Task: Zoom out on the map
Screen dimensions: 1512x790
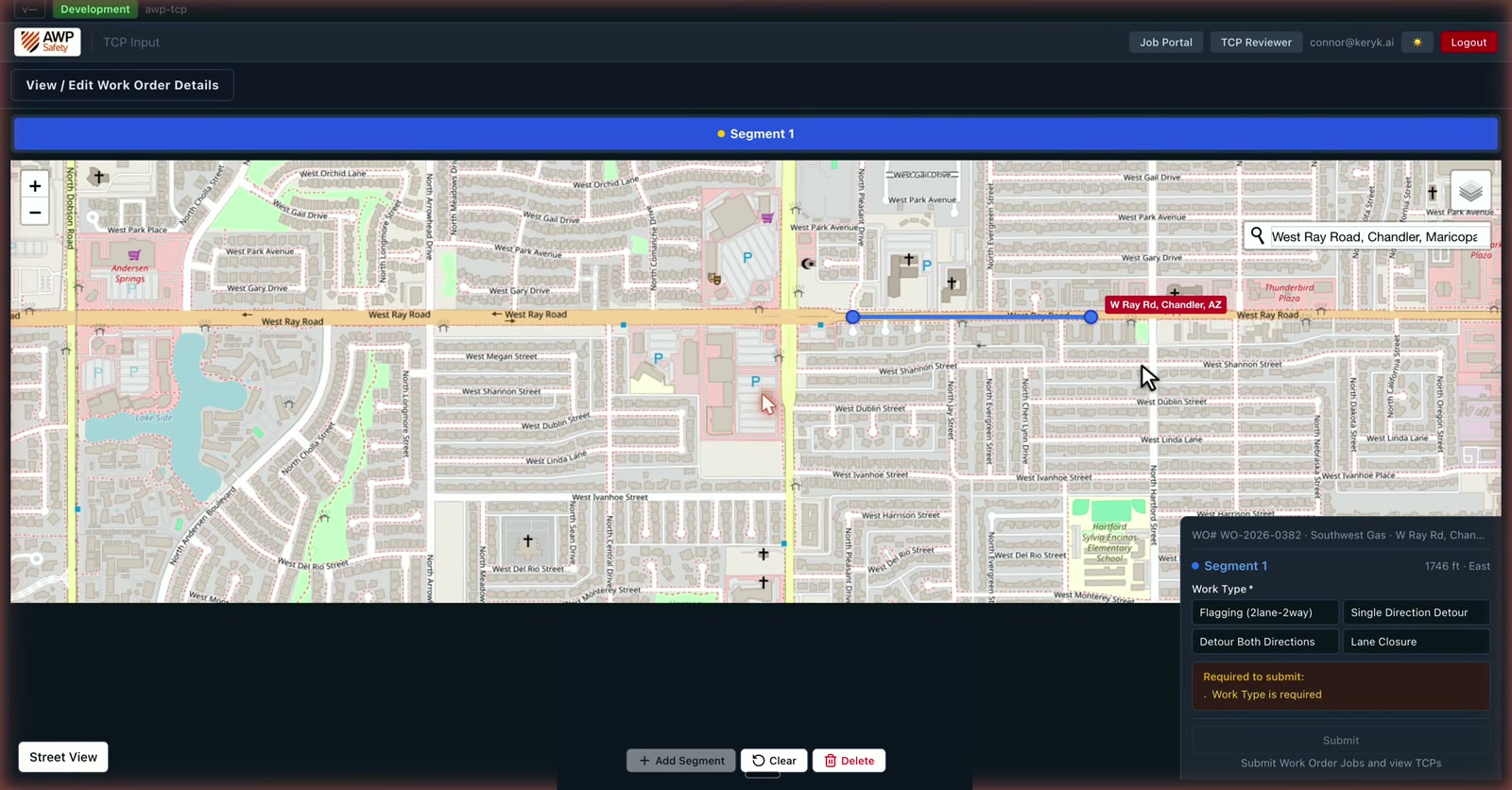Action: (x=35, y=213)
